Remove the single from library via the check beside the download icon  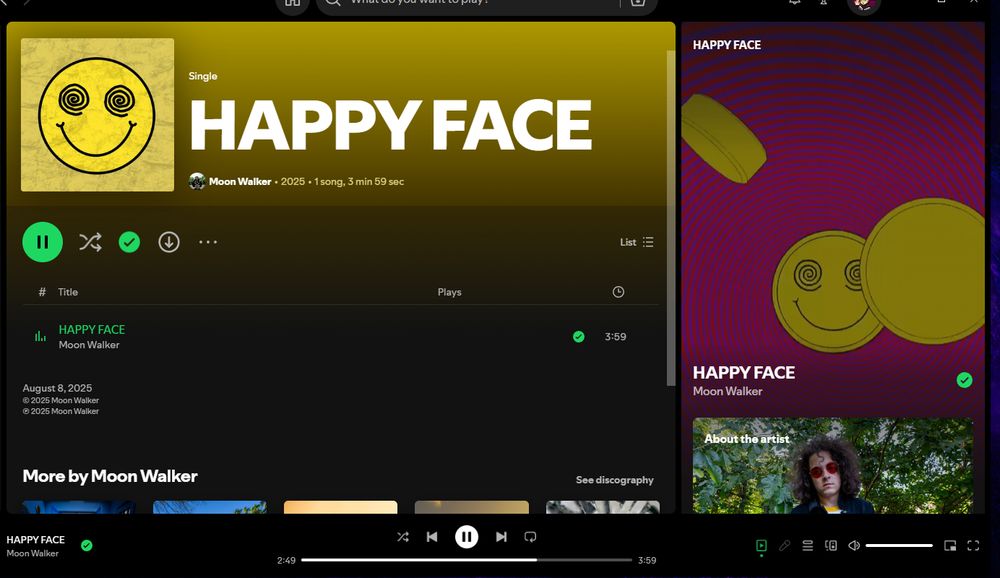[129, 242]
